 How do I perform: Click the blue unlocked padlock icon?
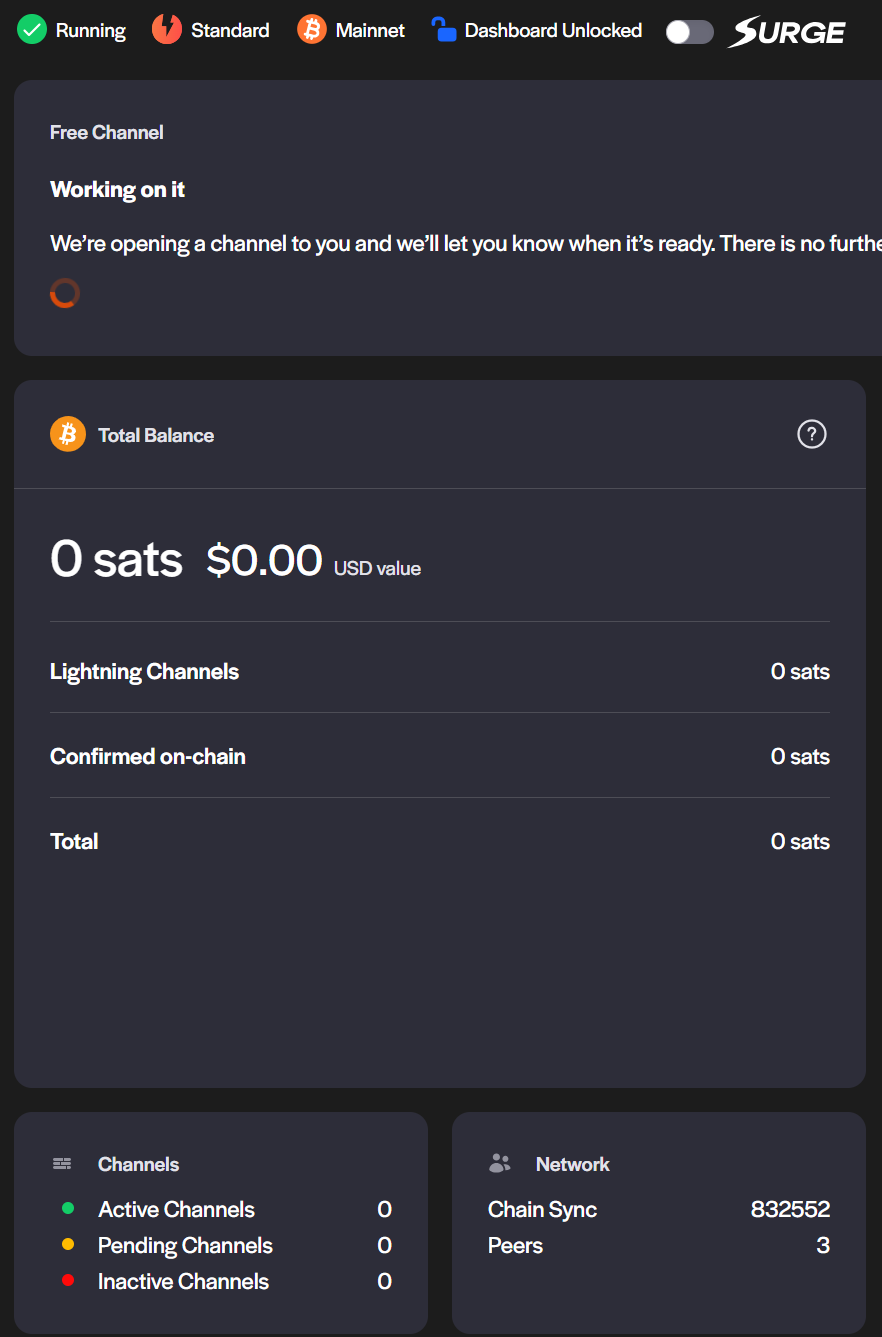(x=443, y=29)
